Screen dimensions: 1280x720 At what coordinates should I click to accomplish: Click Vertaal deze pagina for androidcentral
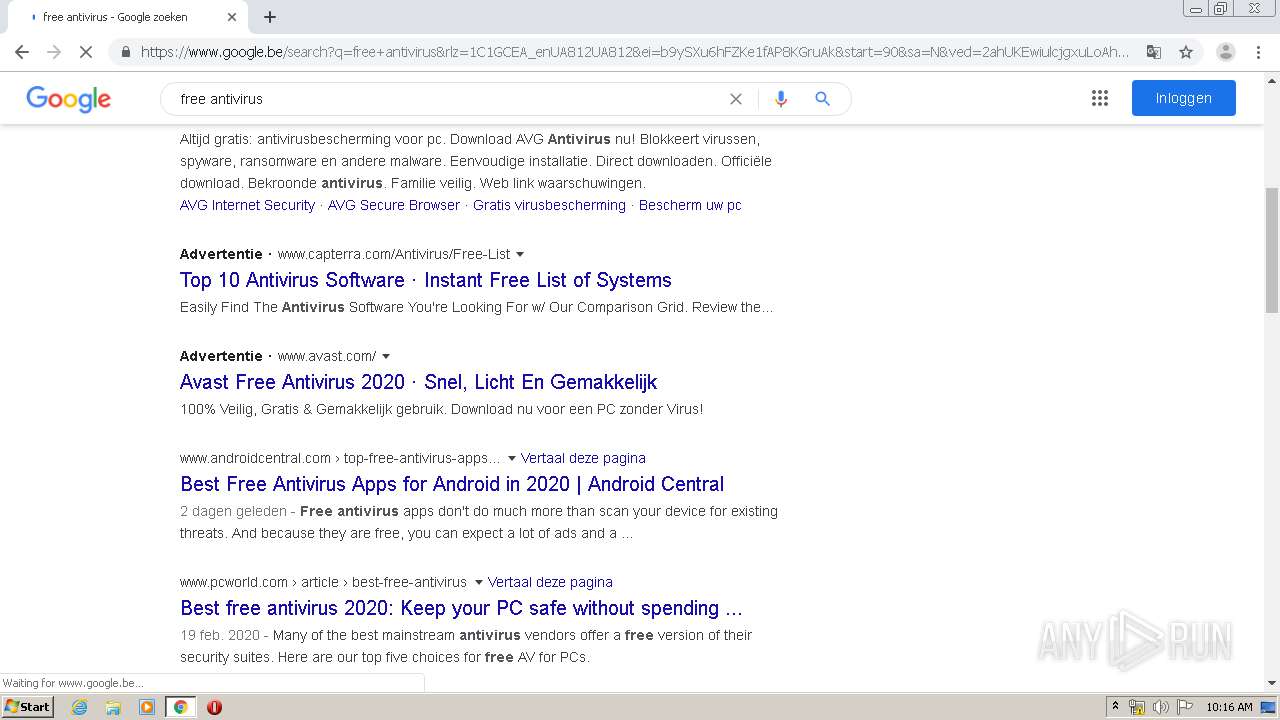(x=583, y=458)
